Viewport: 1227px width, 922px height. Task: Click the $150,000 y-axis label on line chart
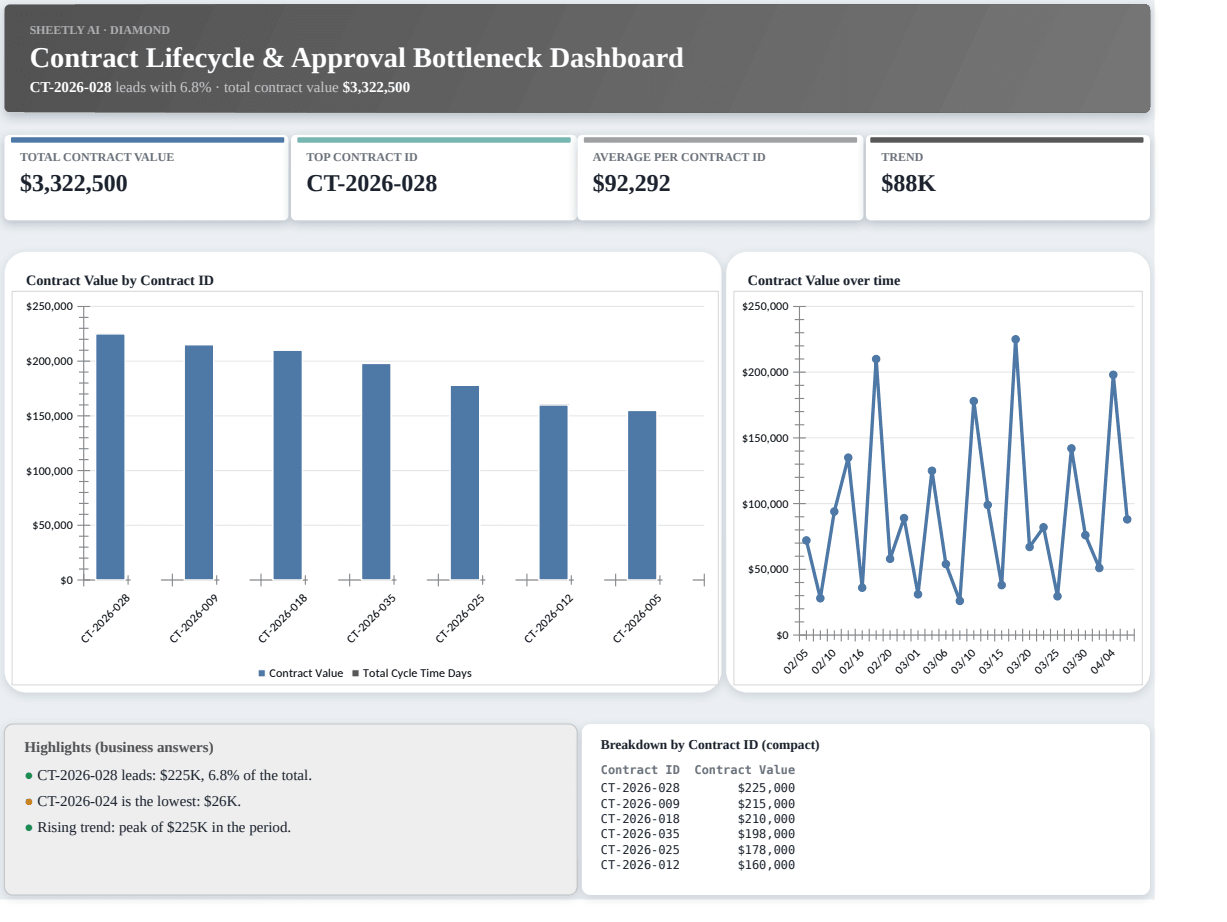766,438
